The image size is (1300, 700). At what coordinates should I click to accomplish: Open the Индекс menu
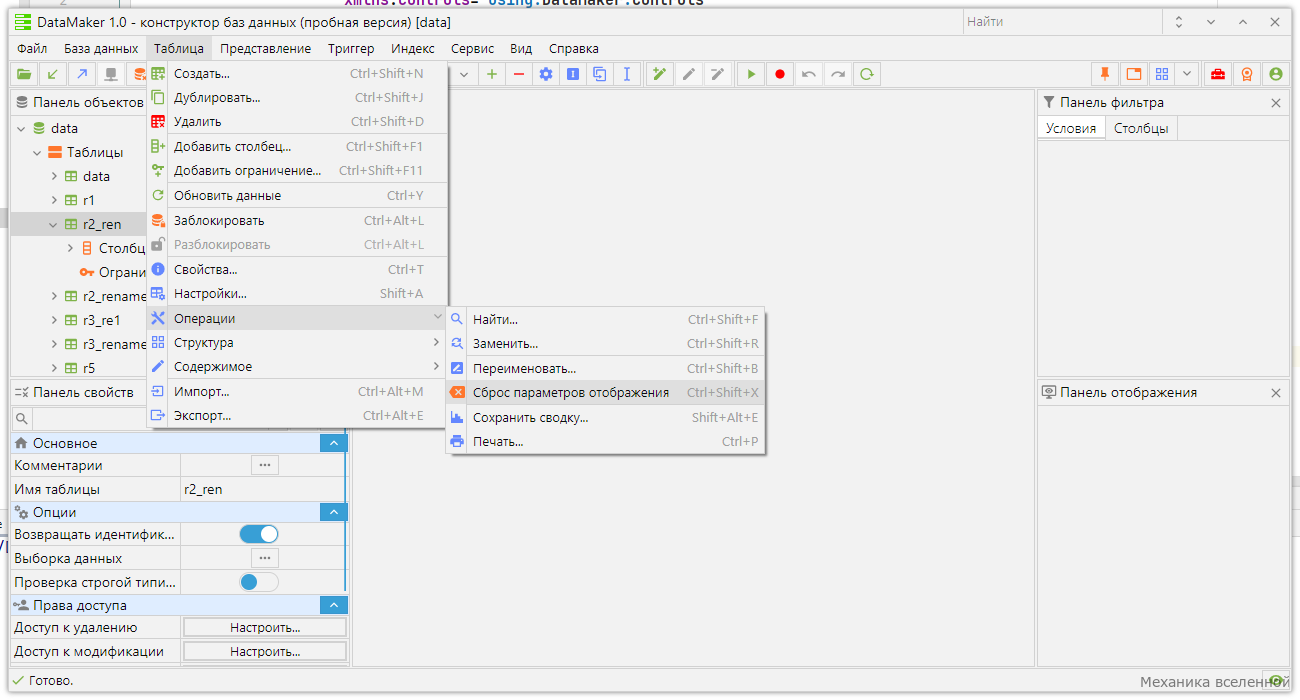(x=413, y=48)
